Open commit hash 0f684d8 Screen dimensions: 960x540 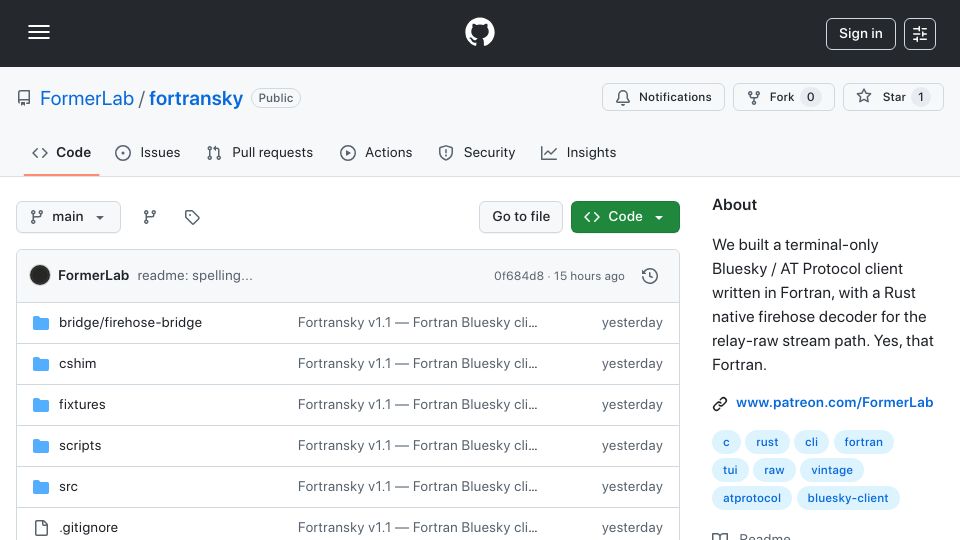[519, 276]
